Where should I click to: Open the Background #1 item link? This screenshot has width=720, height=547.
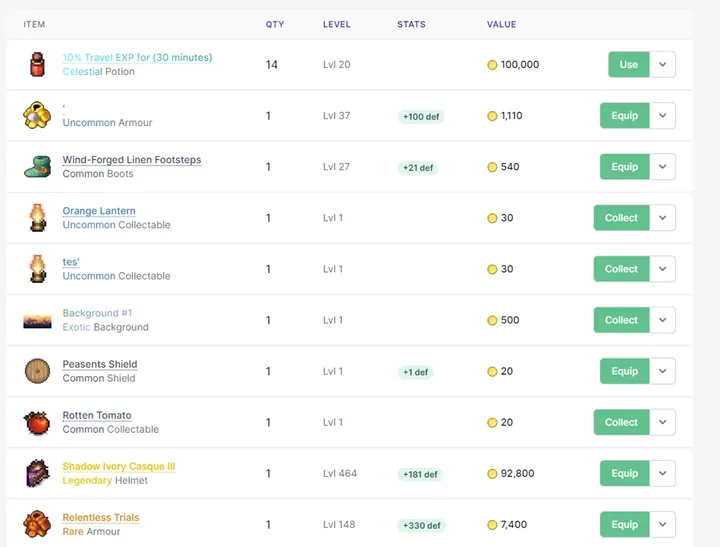(97, 313)
